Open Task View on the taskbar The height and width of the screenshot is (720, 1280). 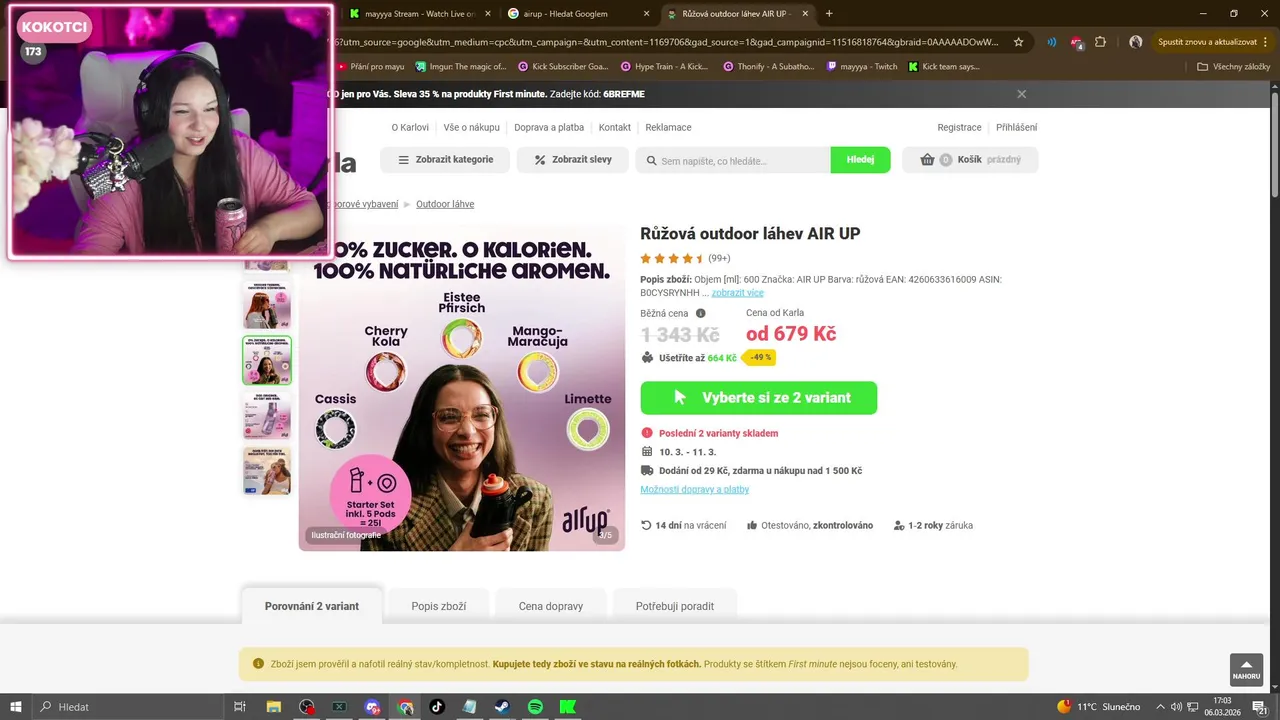click(240, 707)
